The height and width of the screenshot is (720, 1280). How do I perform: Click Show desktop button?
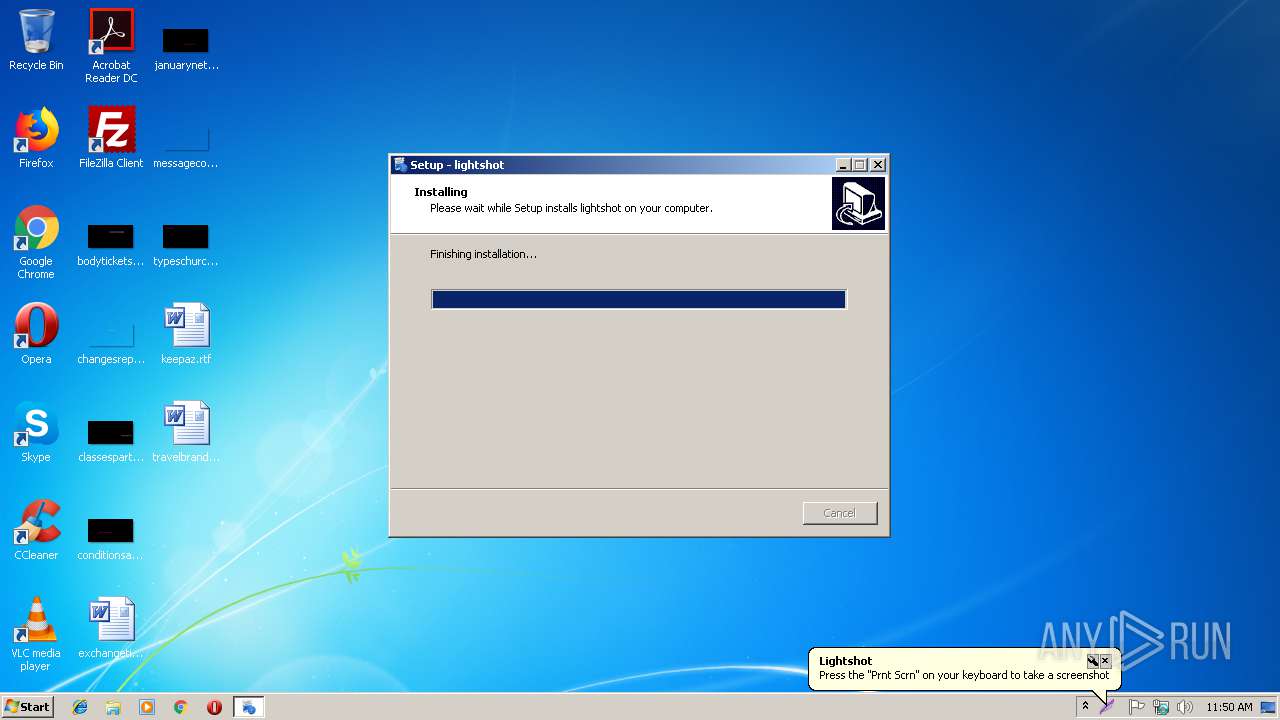click(1269, 707)
